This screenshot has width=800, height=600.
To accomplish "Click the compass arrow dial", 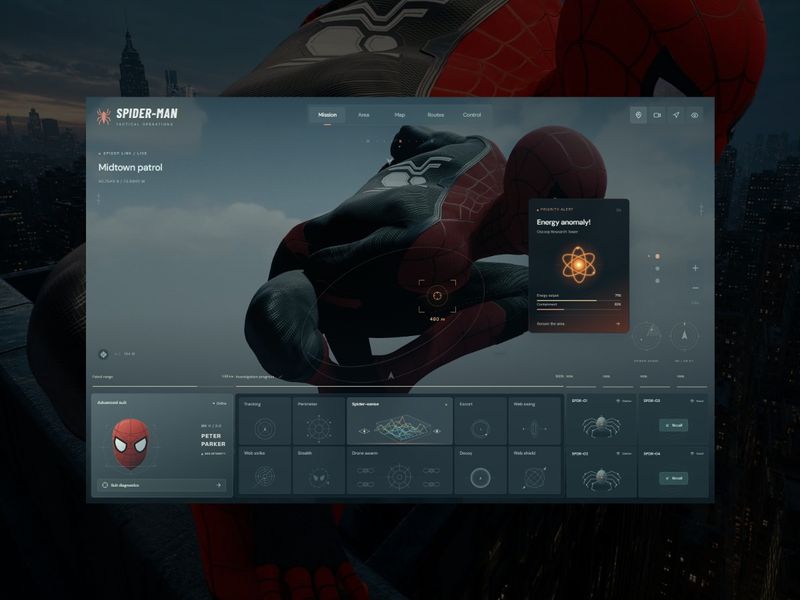I will [x=684, y=336].
